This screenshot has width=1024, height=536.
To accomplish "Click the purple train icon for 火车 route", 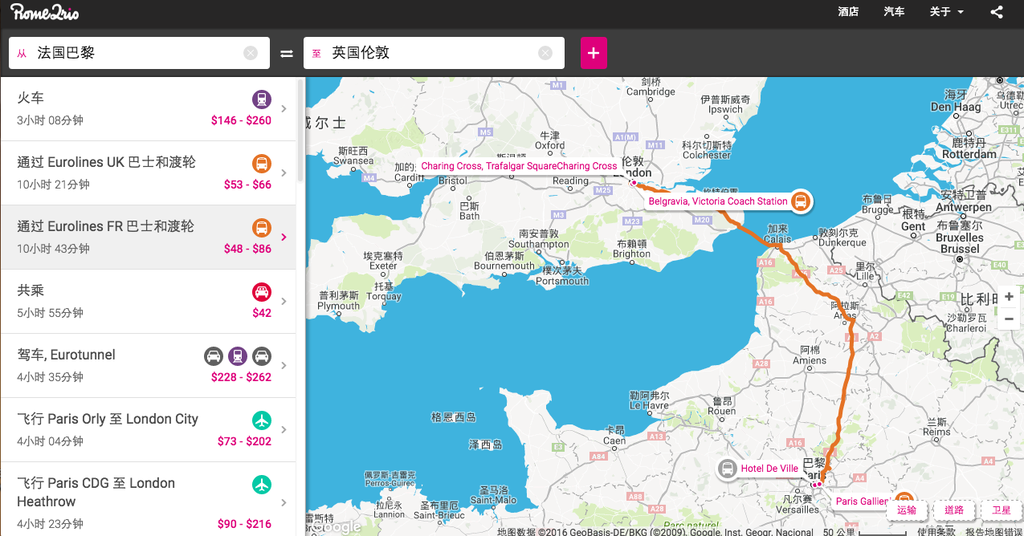I will coord(261,99).
